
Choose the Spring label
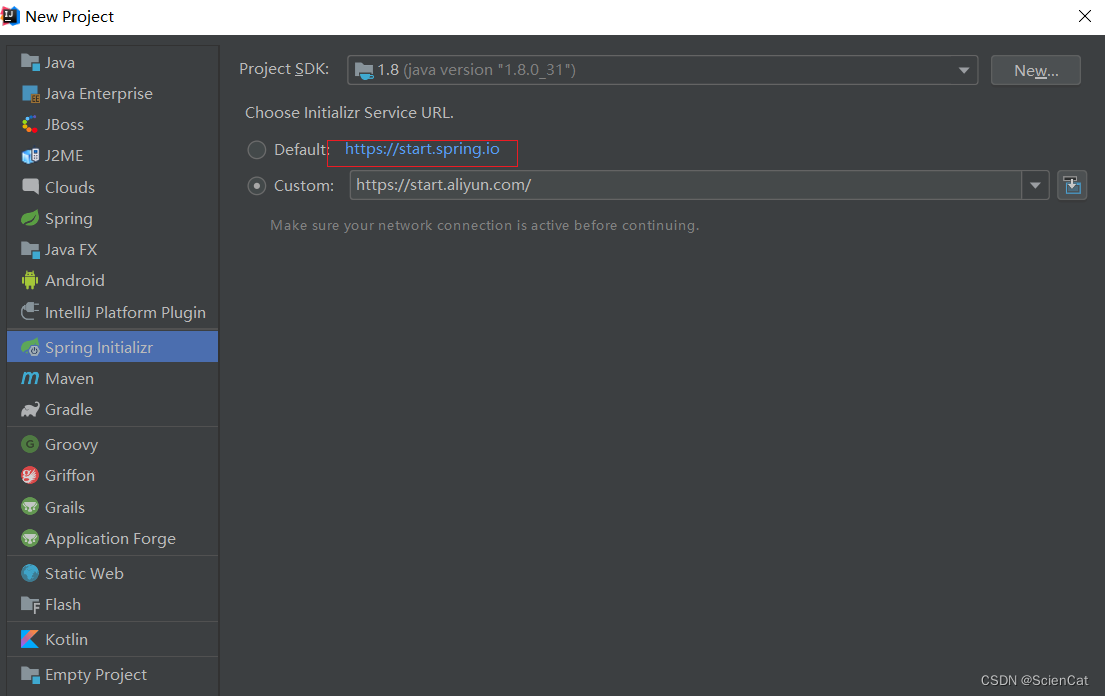click(x=68, y=219)
